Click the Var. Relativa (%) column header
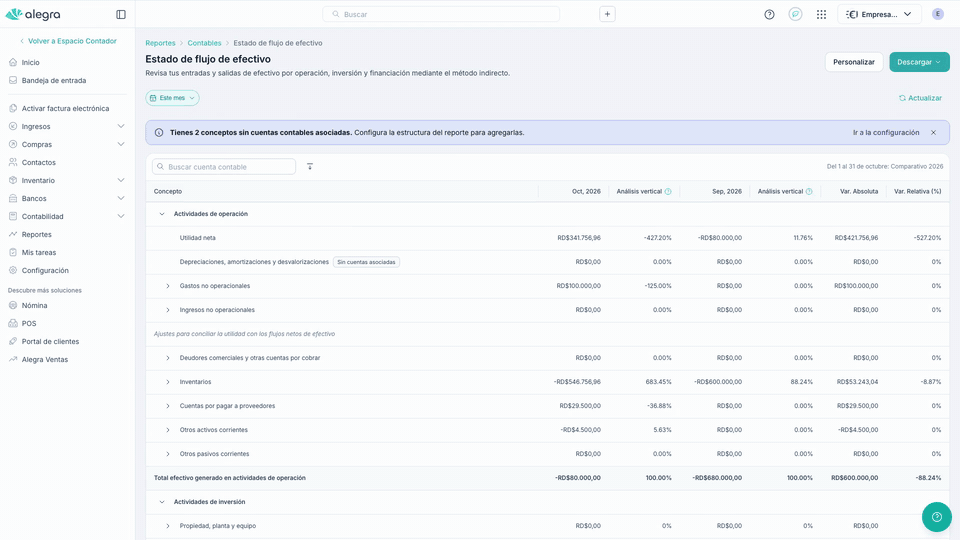960x540 pixels. coord(917,192)
